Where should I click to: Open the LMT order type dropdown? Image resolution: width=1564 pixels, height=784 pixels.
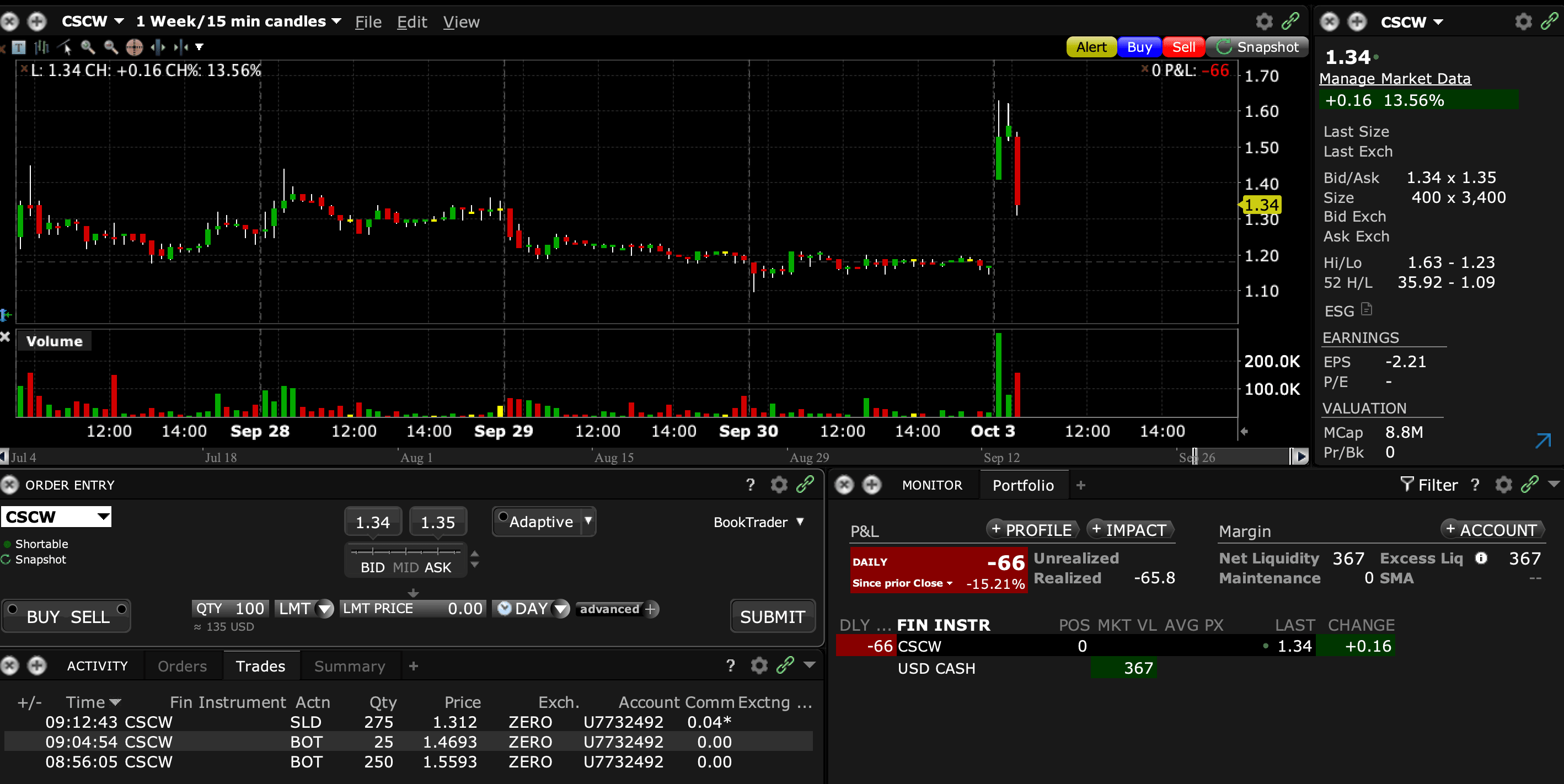point(325,609)
